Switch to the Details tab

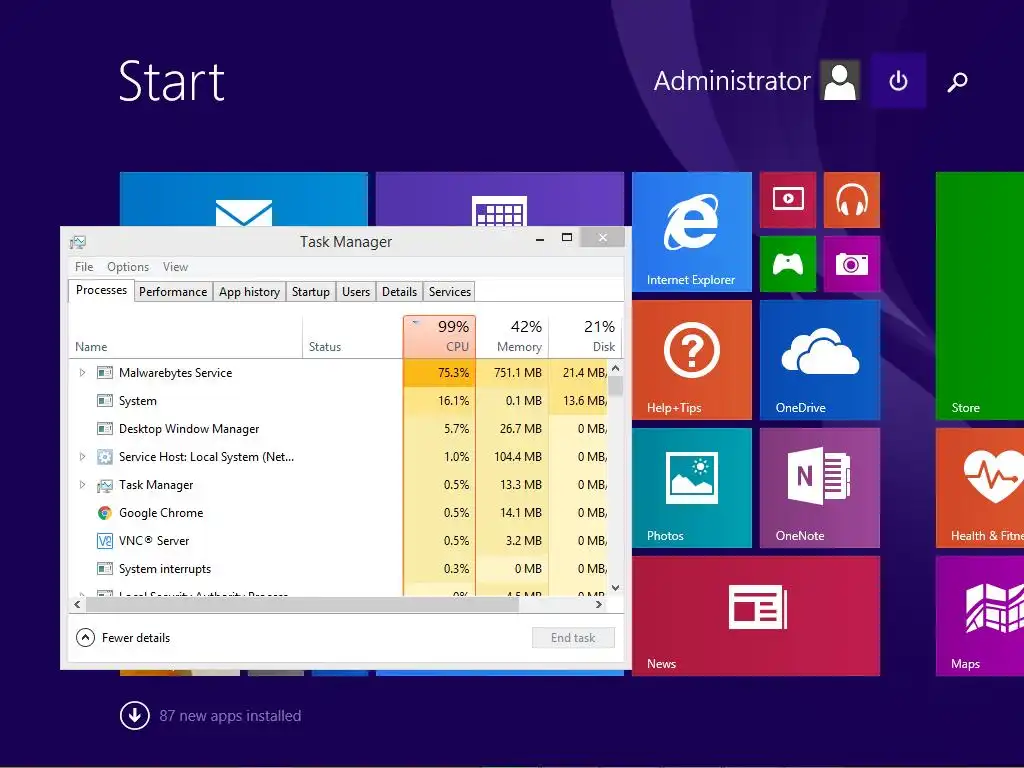[399, 291]
